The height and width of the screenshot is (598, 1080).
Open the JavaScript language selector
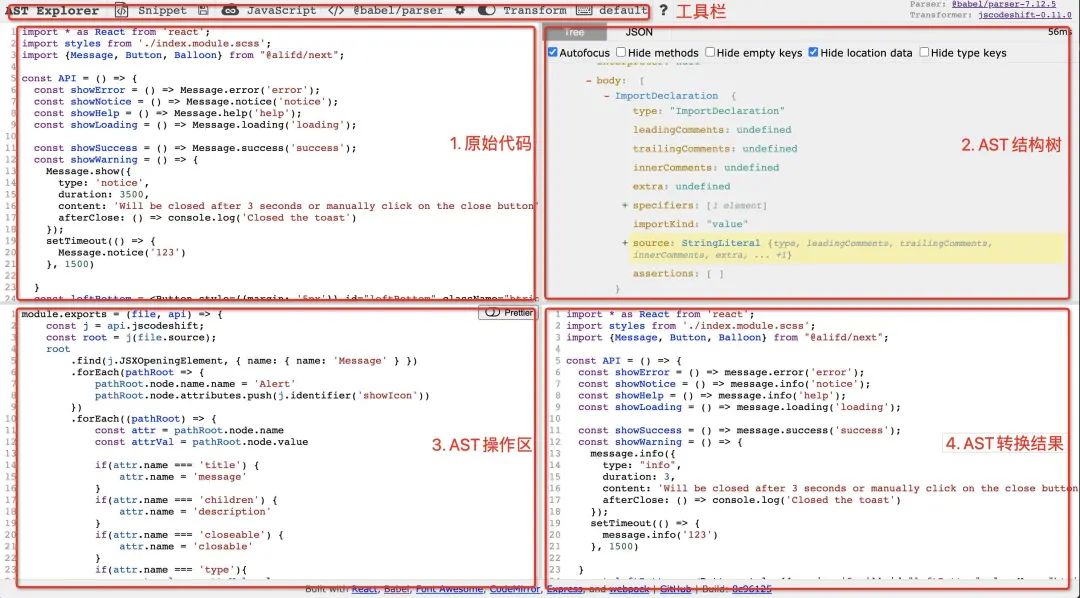[269, 10]
